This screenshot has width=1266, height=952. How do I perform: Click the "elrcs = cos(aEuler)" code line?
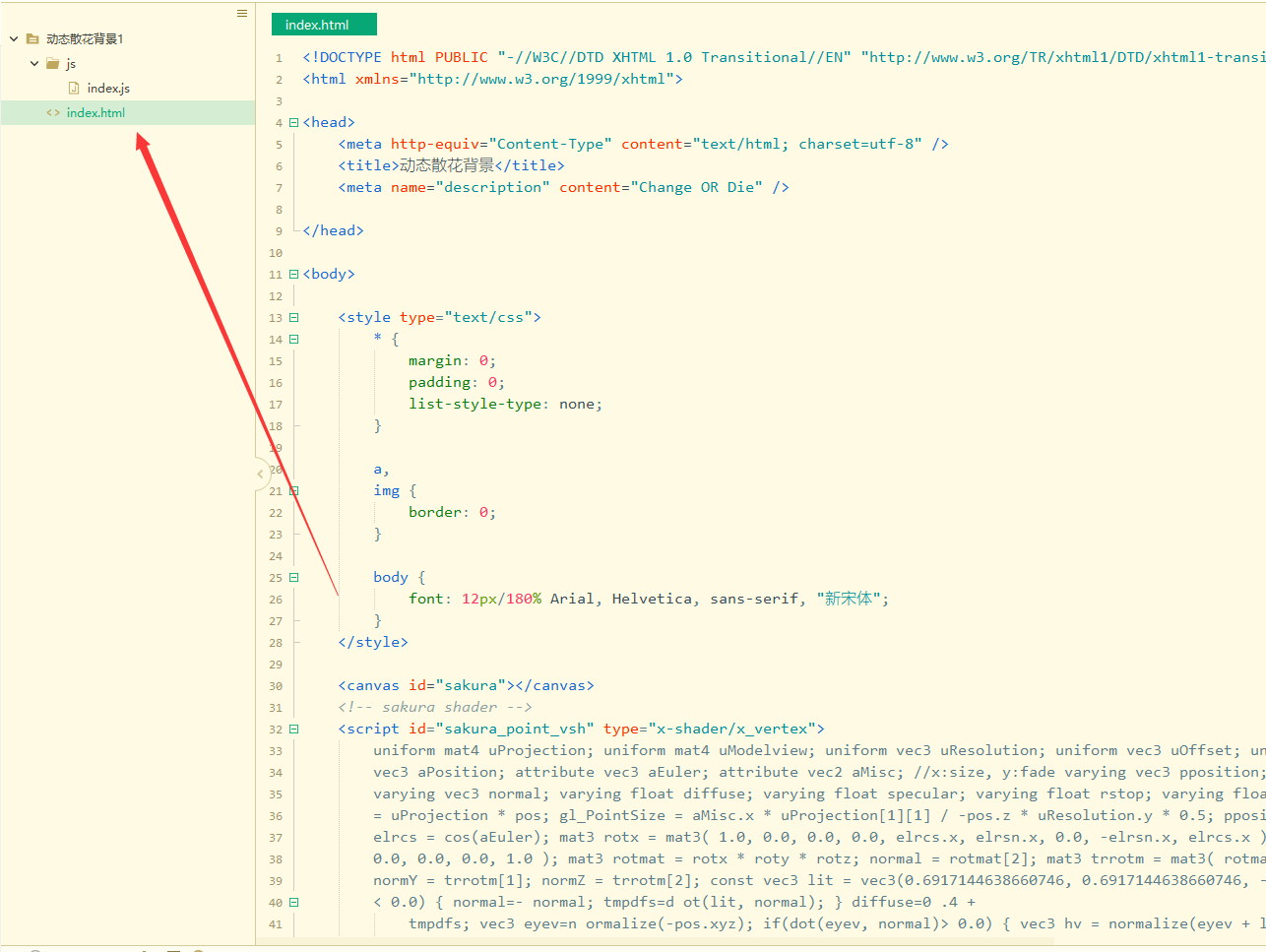click(x=819, y=837)
